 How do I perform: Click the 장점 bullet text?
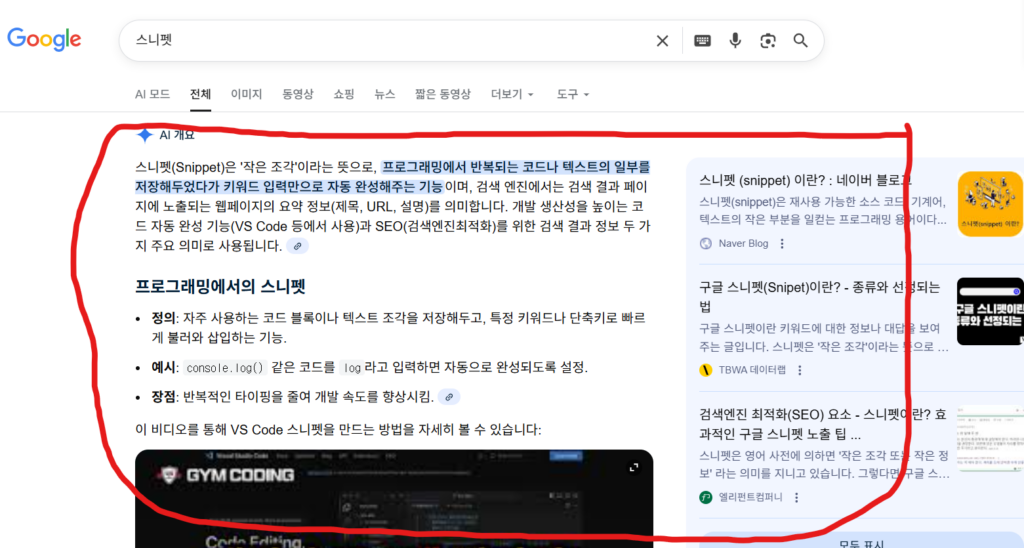293,396
